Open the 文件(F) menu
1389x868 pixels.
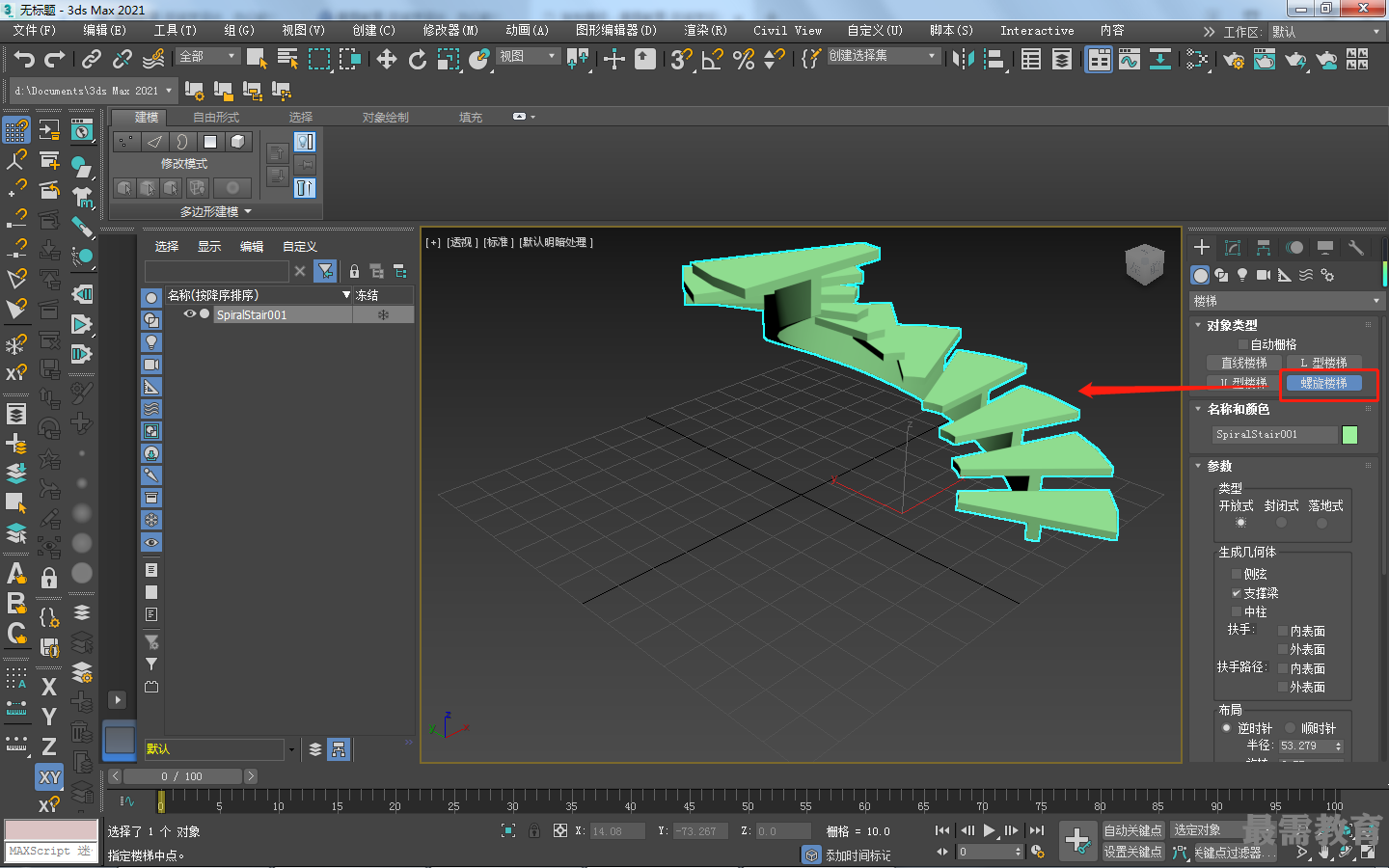tap(35, 31)
